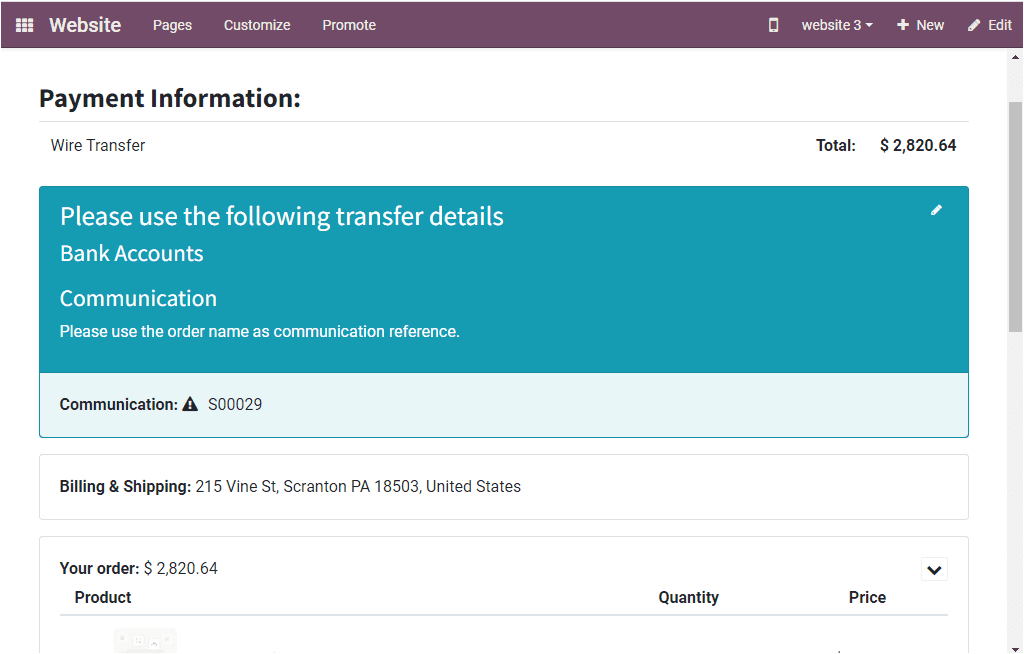Click the pencil icon on the transfer details banner
Image resolution: width=1024 pixels, height=654 pixels.
[936, 210]
